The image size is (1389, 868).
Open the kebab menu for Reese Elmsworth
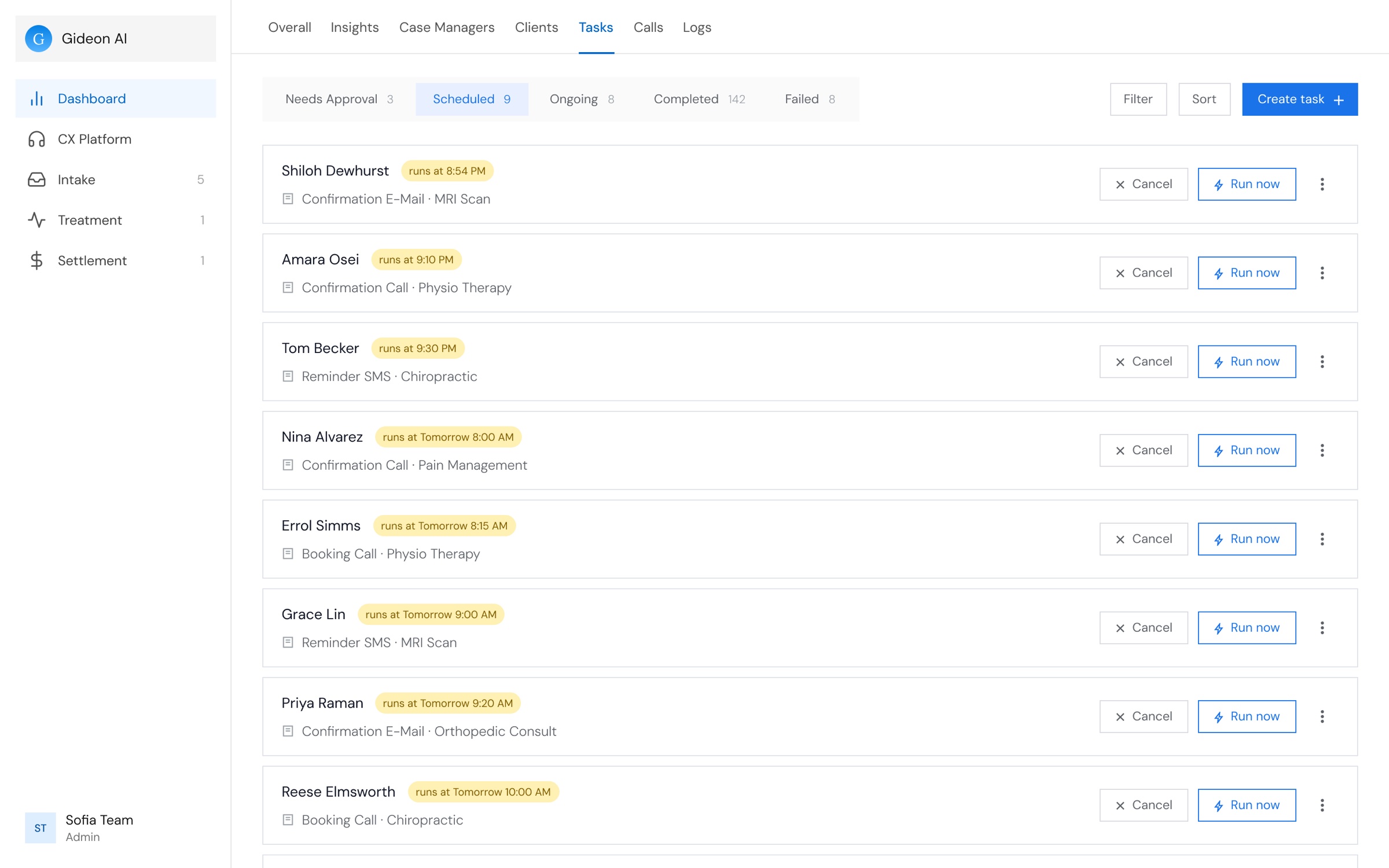[1322, 805]
